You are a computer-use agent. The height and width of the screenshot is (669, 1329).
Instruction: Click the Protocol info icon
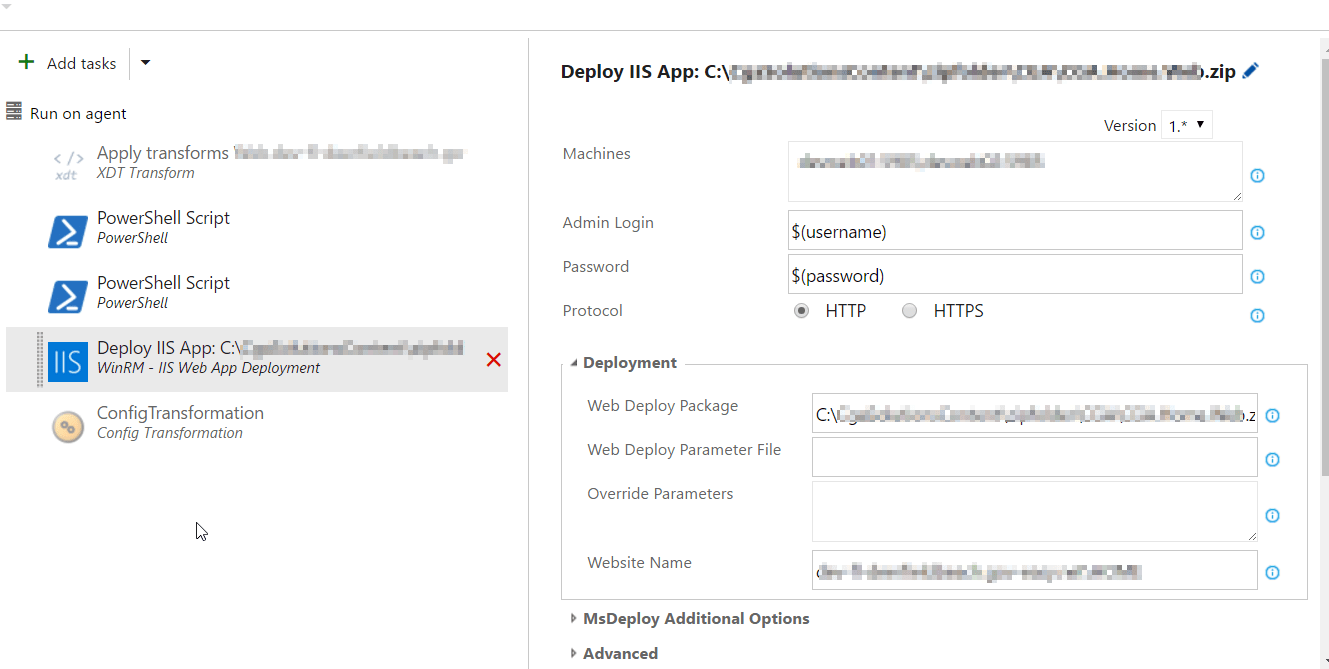(1258, 316)
